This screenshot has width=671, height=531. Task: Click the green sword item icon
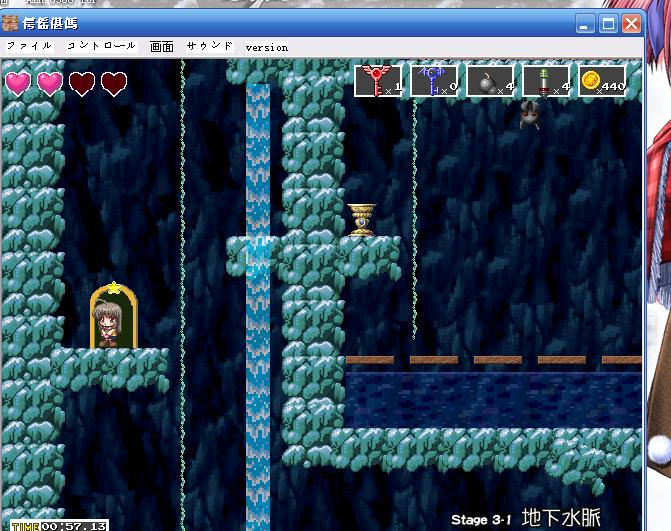click(546, 81)
